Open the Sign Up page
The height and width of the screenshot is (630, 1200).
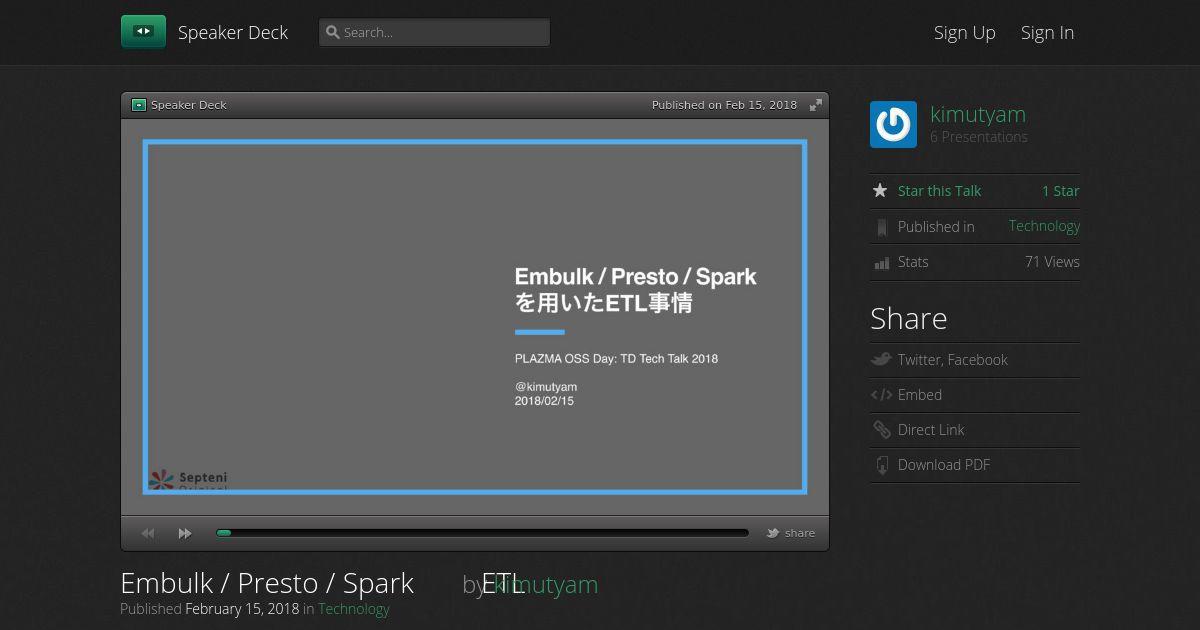point(965,32)
